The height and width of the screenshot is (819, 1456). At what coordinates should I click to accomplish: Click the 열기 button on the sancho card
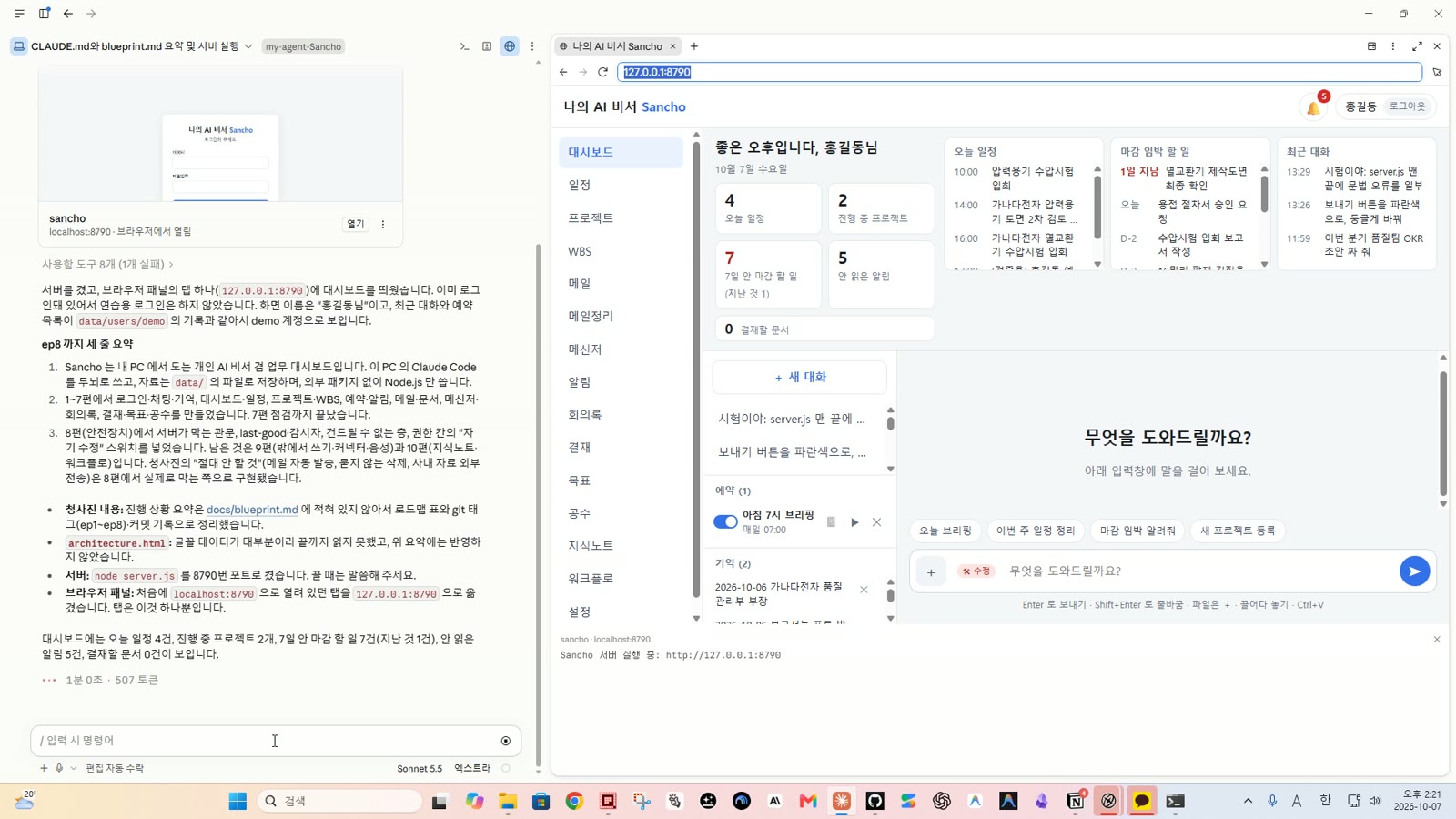[x=355, y=225]
